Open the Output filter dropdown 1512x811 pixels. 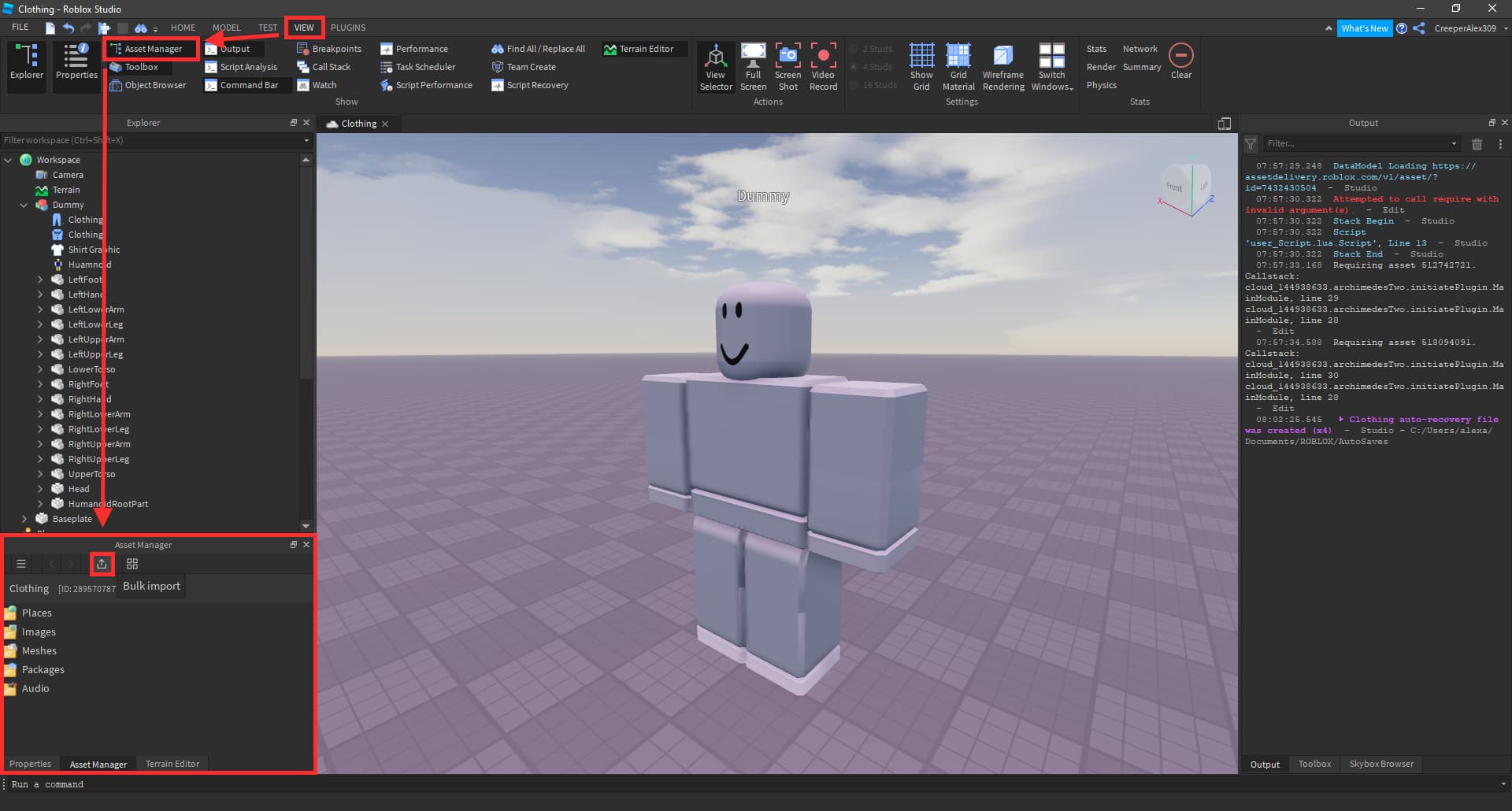[1453, 143]
